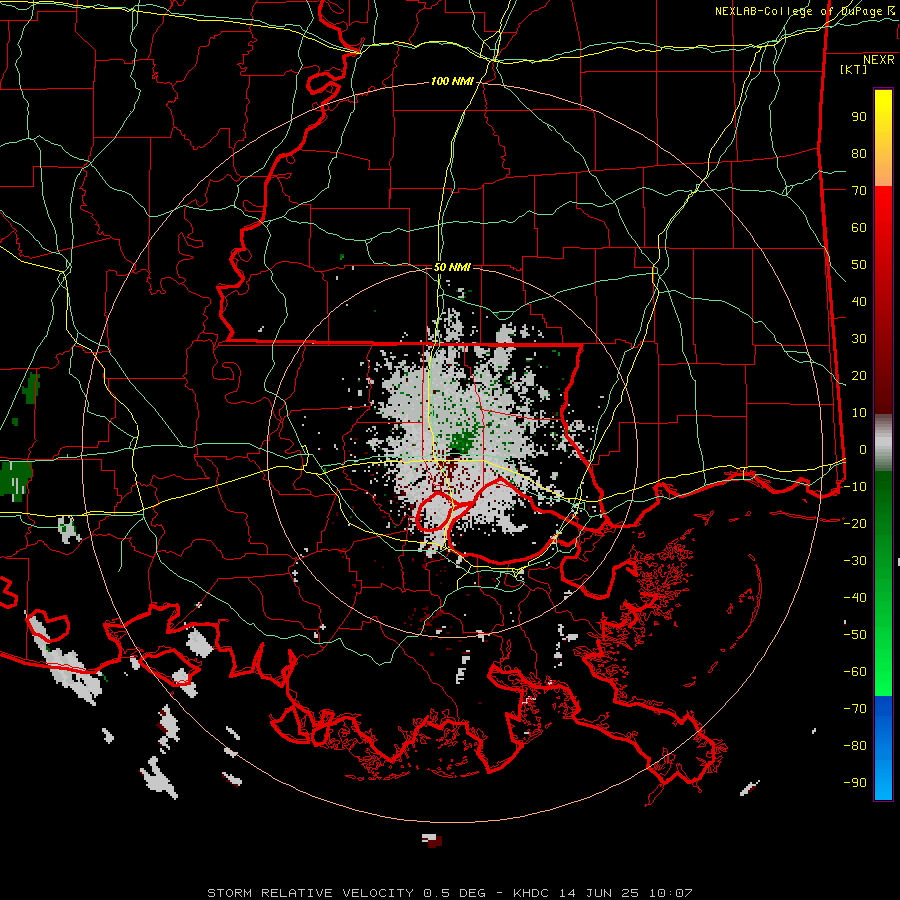The width and height of the screenshot is (900, 900).
Task: Click the 80 value on velocity scale
Action: point(859,154)
